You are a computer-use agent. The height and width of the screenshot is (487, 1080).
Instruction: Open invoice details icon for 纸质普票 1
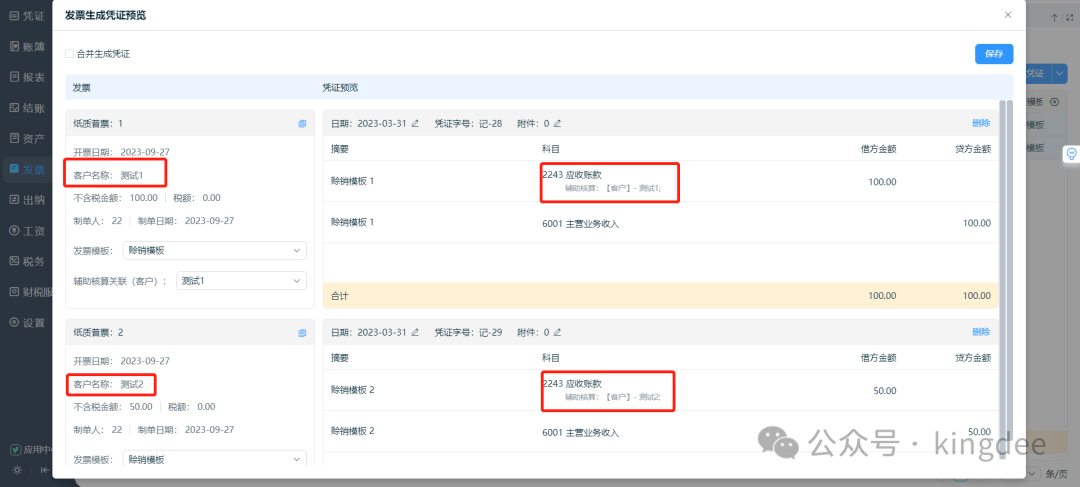pyautogui.click(x=302, y=124)
